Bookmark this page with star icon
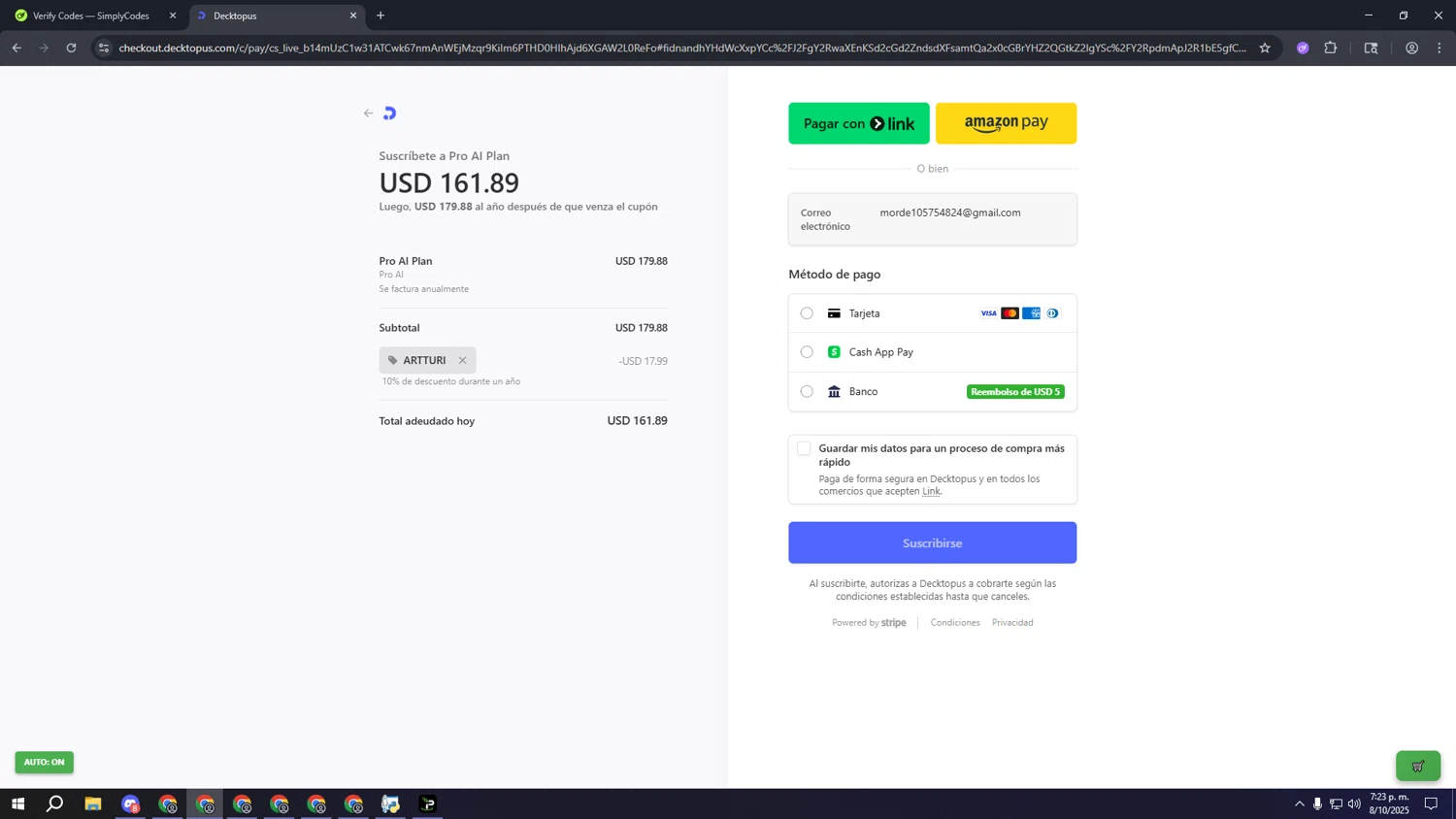Viewport: 1456px width, 819px height. (1265, 48)
